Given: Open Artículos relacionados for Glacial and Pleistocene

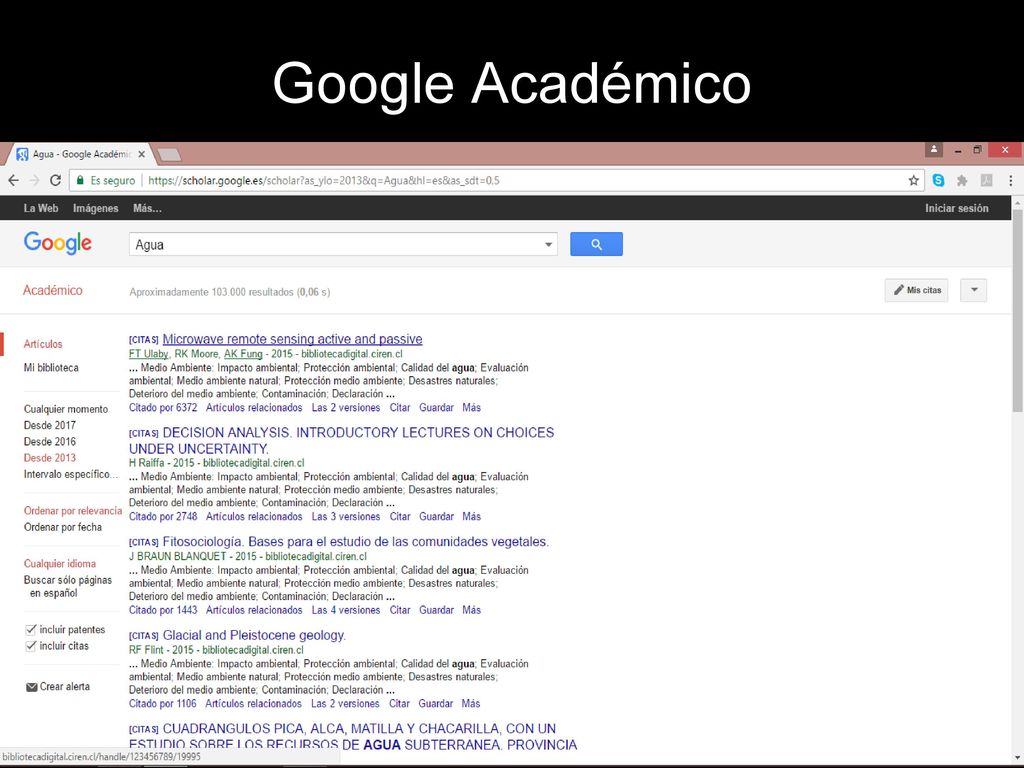Looking at the screenshot, I should pos(253,703).
